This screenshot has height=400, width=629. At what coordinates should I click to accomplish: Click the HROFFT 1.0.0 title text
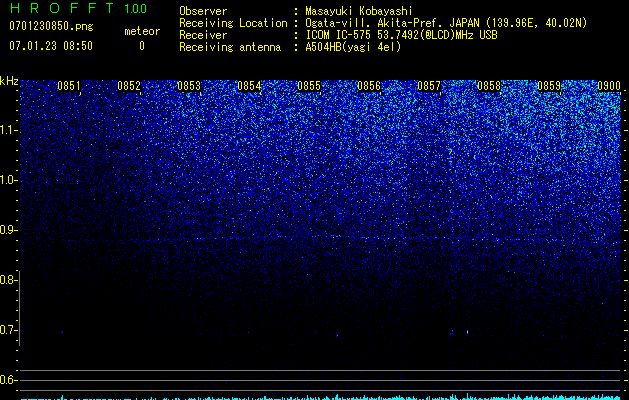pos(78,8)
